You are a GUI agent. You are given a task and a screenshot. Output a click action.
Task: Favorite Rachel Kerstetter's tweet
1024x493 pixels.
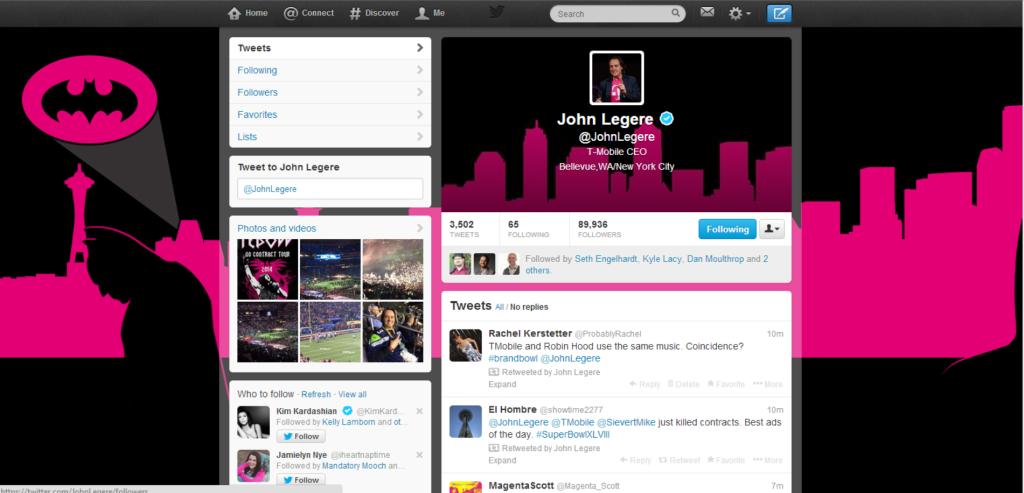click(x=726, y=384)
